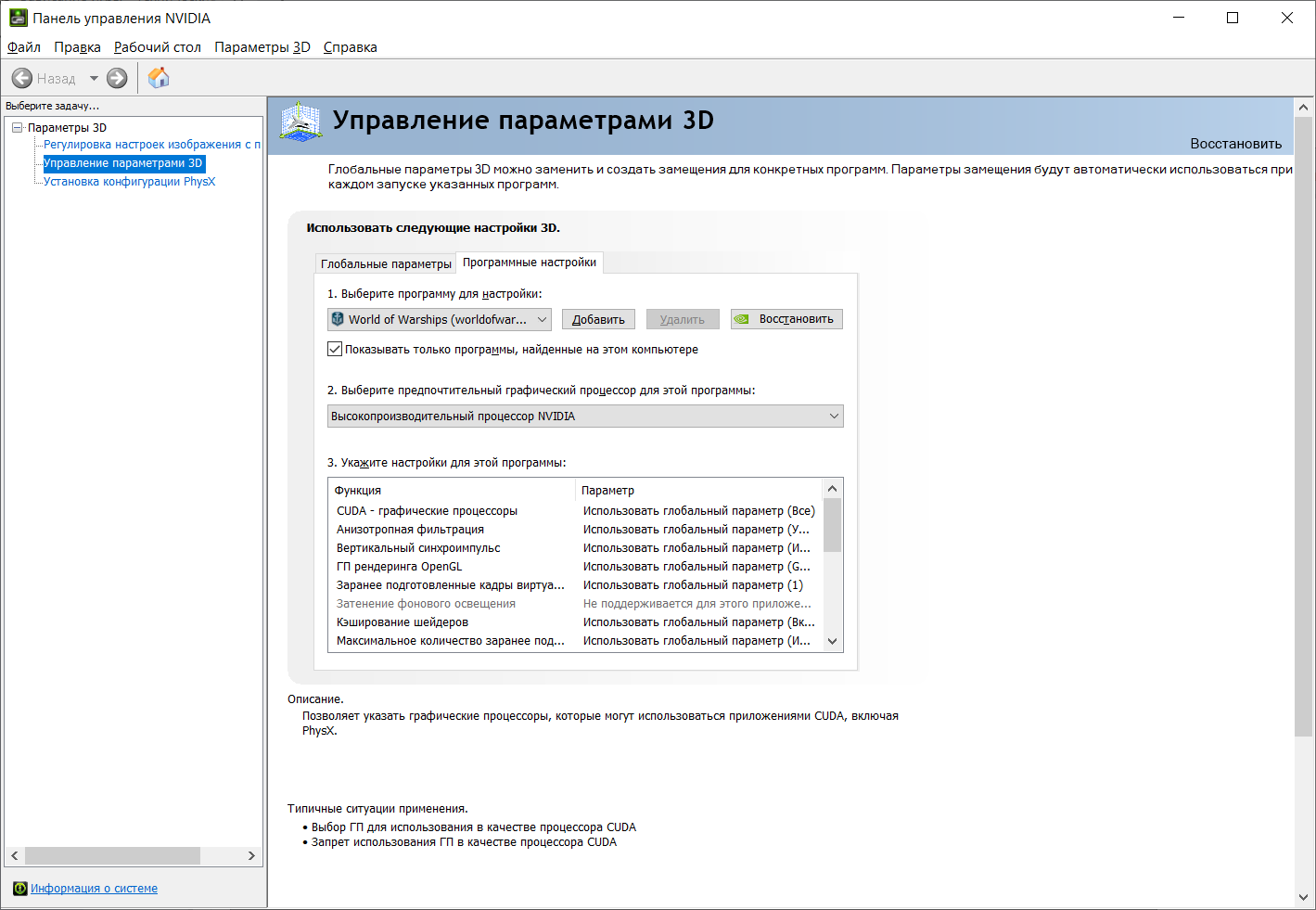Collapse the Параметры 3D tree node
This screenshot has height=910, width=1316.
click(17, 128)
